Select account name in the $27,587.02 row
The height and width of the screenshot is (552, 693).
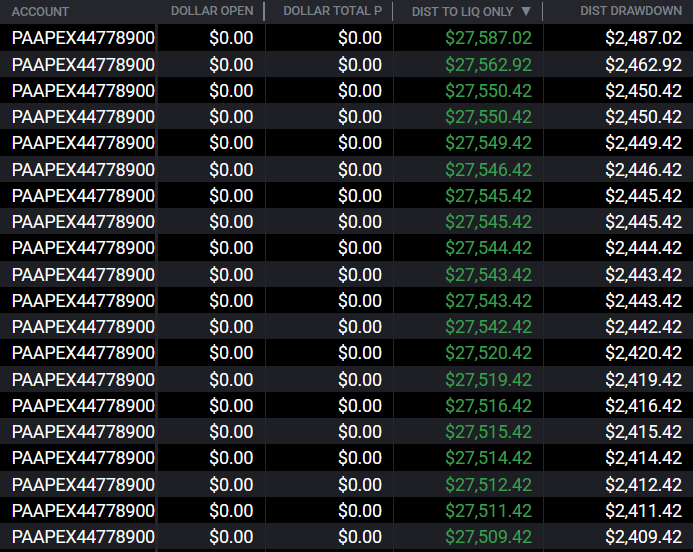(x=83, y=38)
